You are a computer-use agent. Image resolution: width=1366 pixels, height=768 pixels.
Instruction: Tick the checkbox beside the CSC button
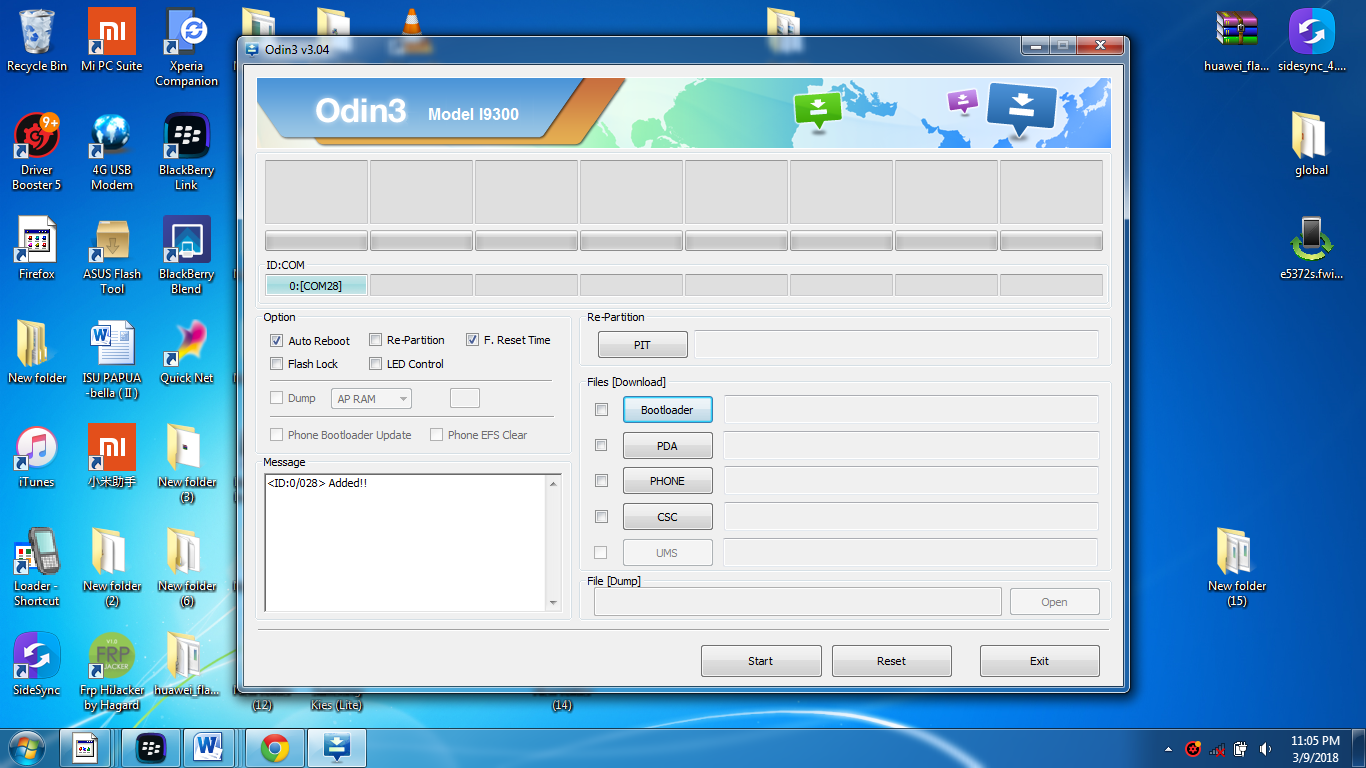[601, 517]
